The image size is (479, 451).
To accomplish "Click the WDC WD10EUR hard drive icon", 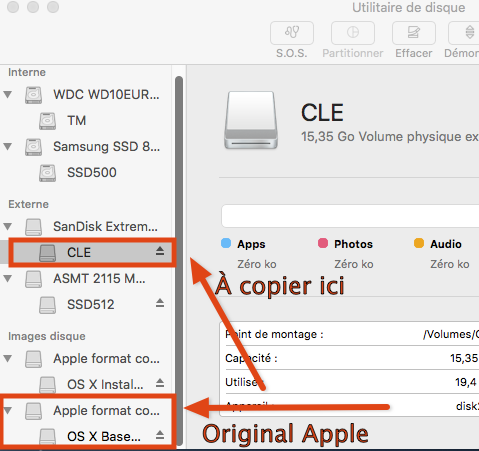I will [33, 95].
